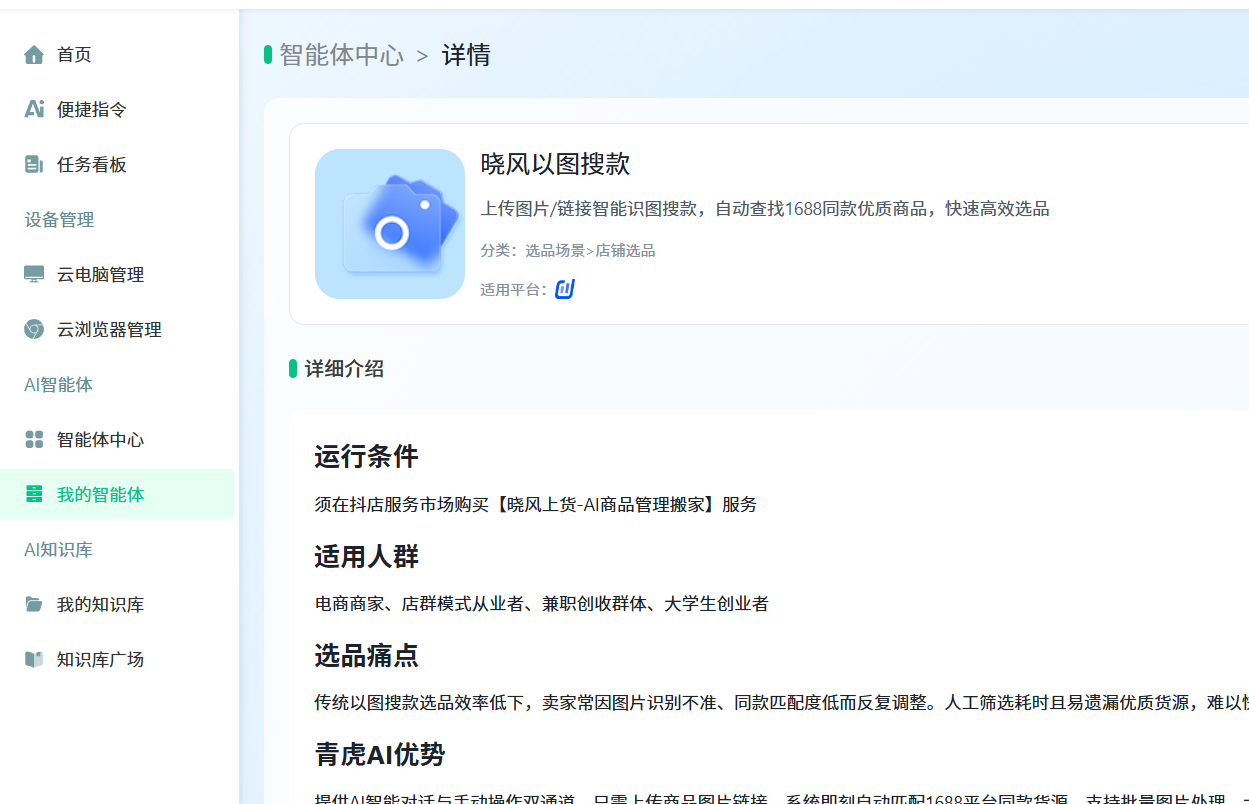
Task: Click the Ai icon beside 便捷指令
Action: click(34, 110)
